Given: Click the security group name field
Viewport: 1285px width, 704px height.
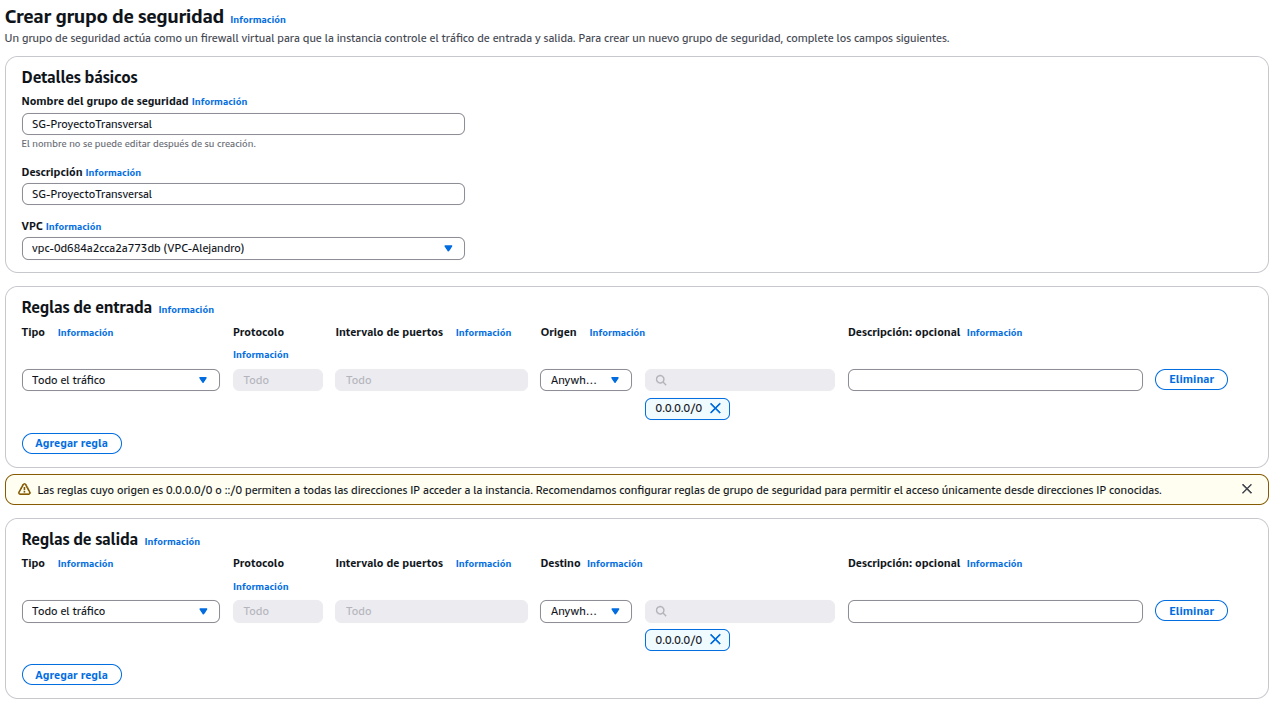Looking at the screenshot, I should click(243, 124).
